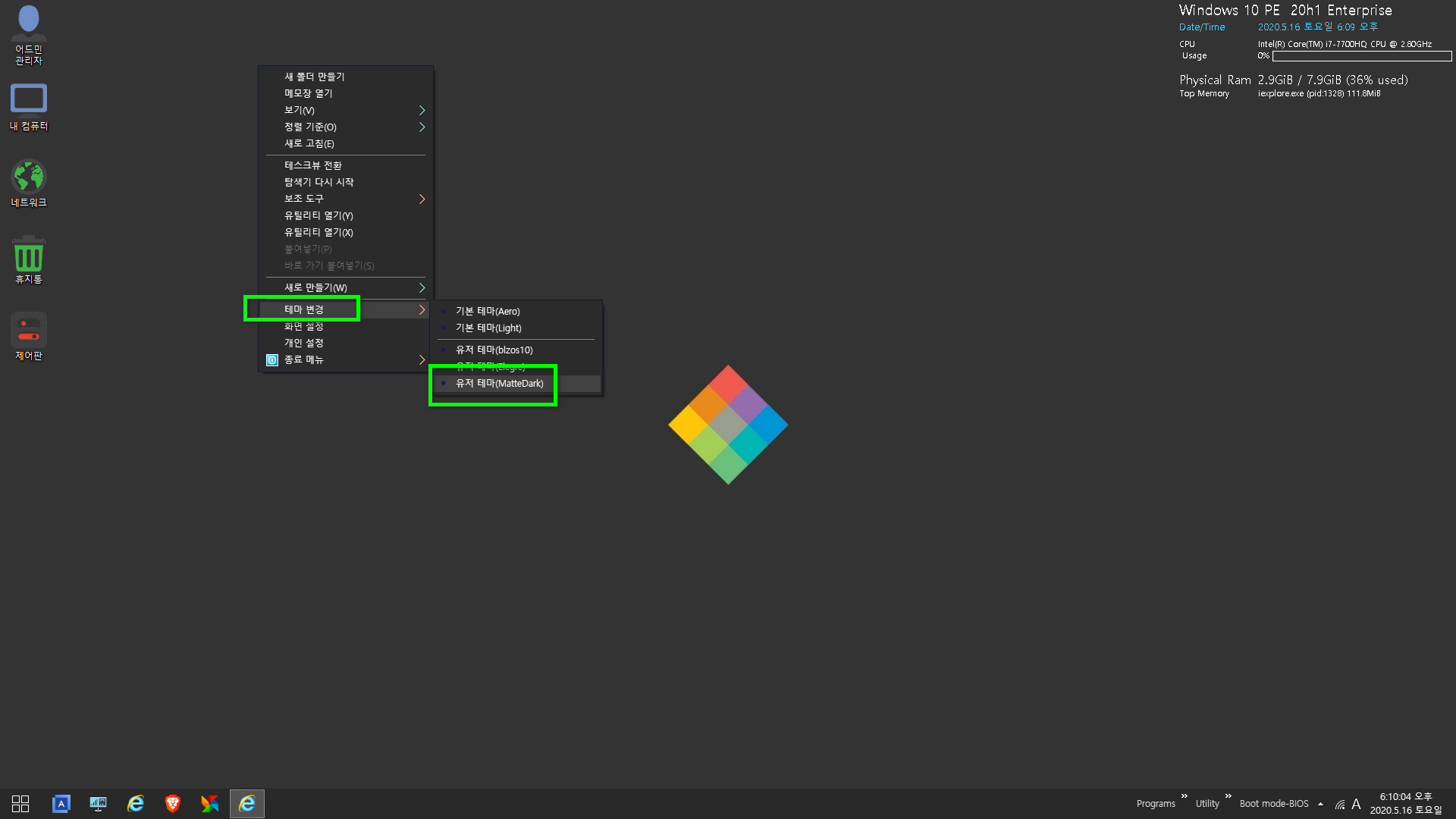The width and height of the screenshot is (1456, 819).
Task: Click the iexplore.exe top memory entry
Action: 1319,94
